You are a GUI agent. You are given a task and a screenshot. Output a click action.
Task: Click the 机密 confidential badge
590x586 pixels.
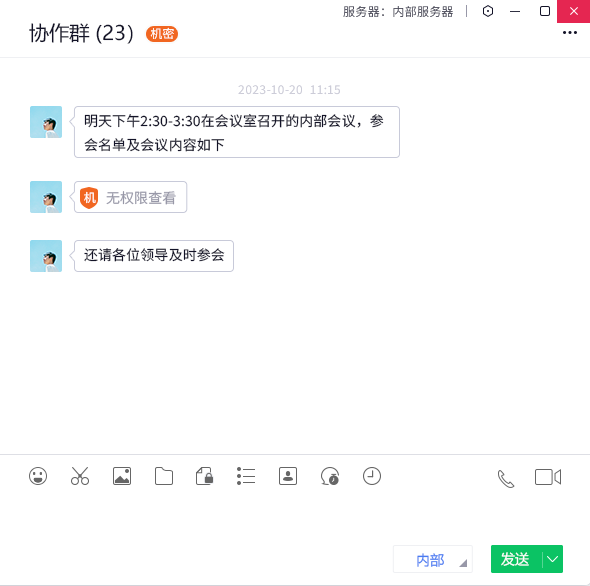162,34
